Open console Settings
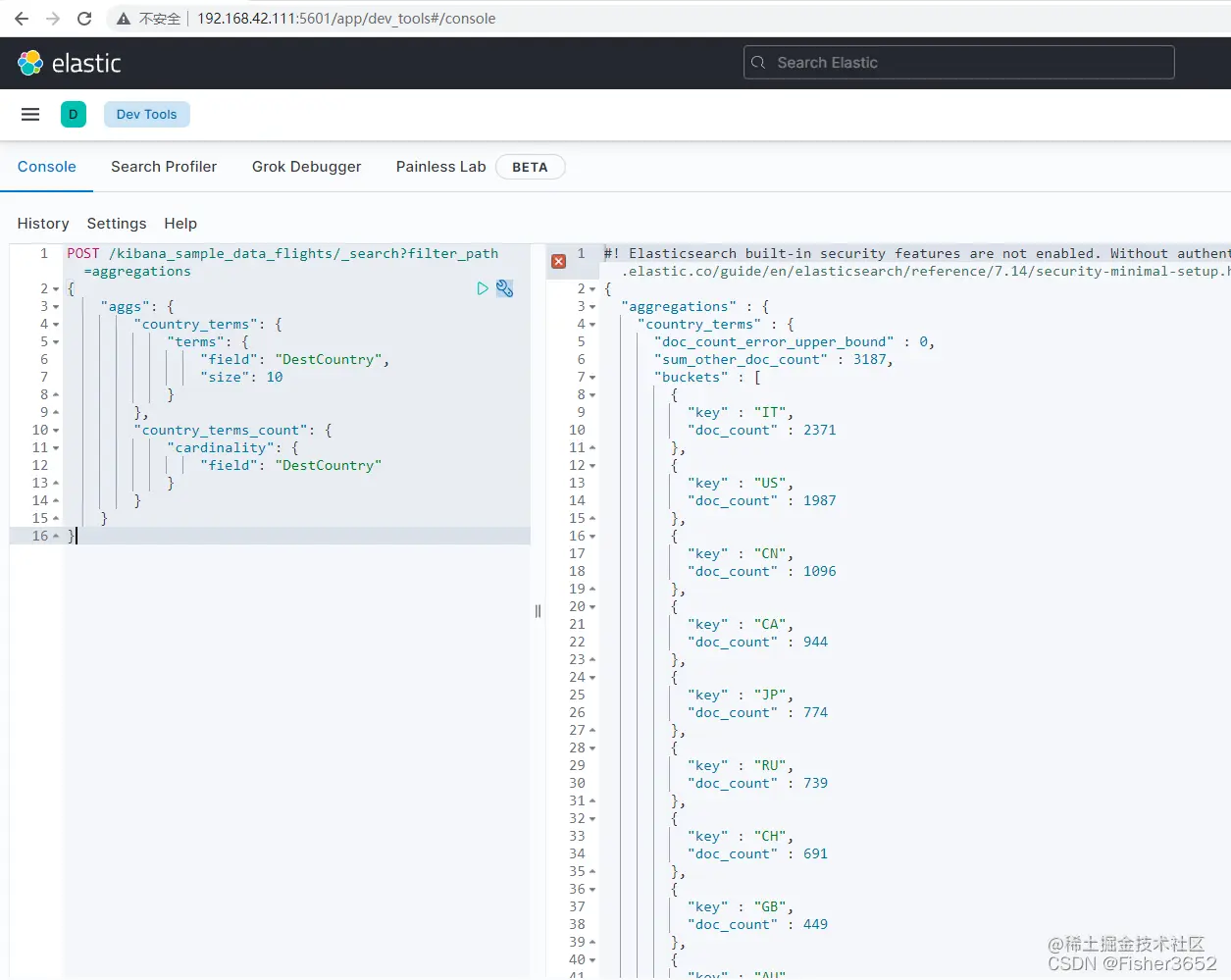 point(117,224)
